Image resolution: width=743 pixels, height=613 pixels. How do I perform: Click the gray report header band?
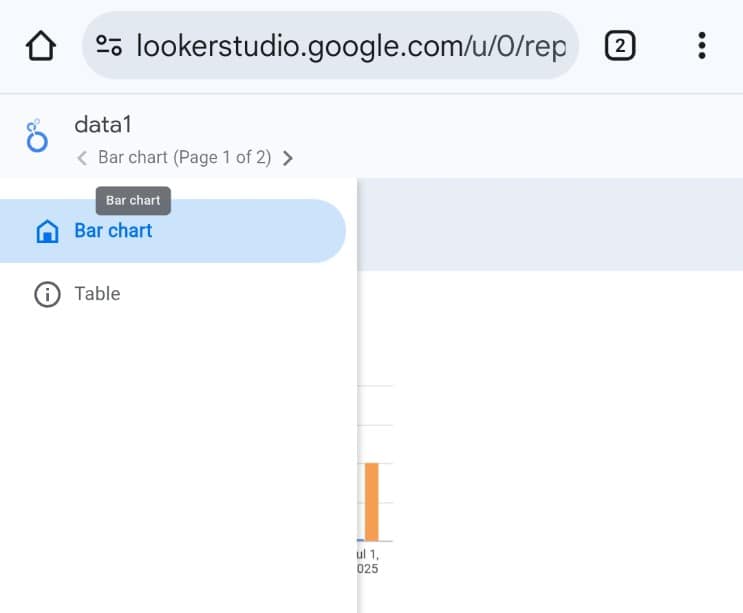(550, 225)
